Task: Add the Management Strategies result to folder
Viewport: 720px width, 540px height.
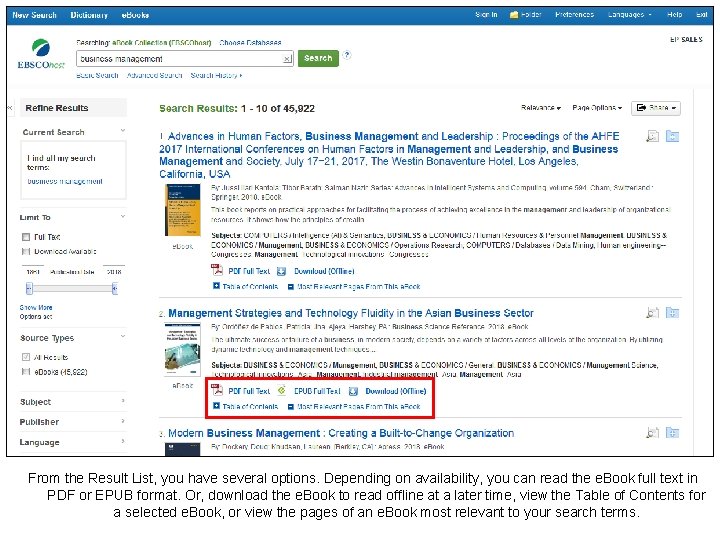Action: [672, 313]
